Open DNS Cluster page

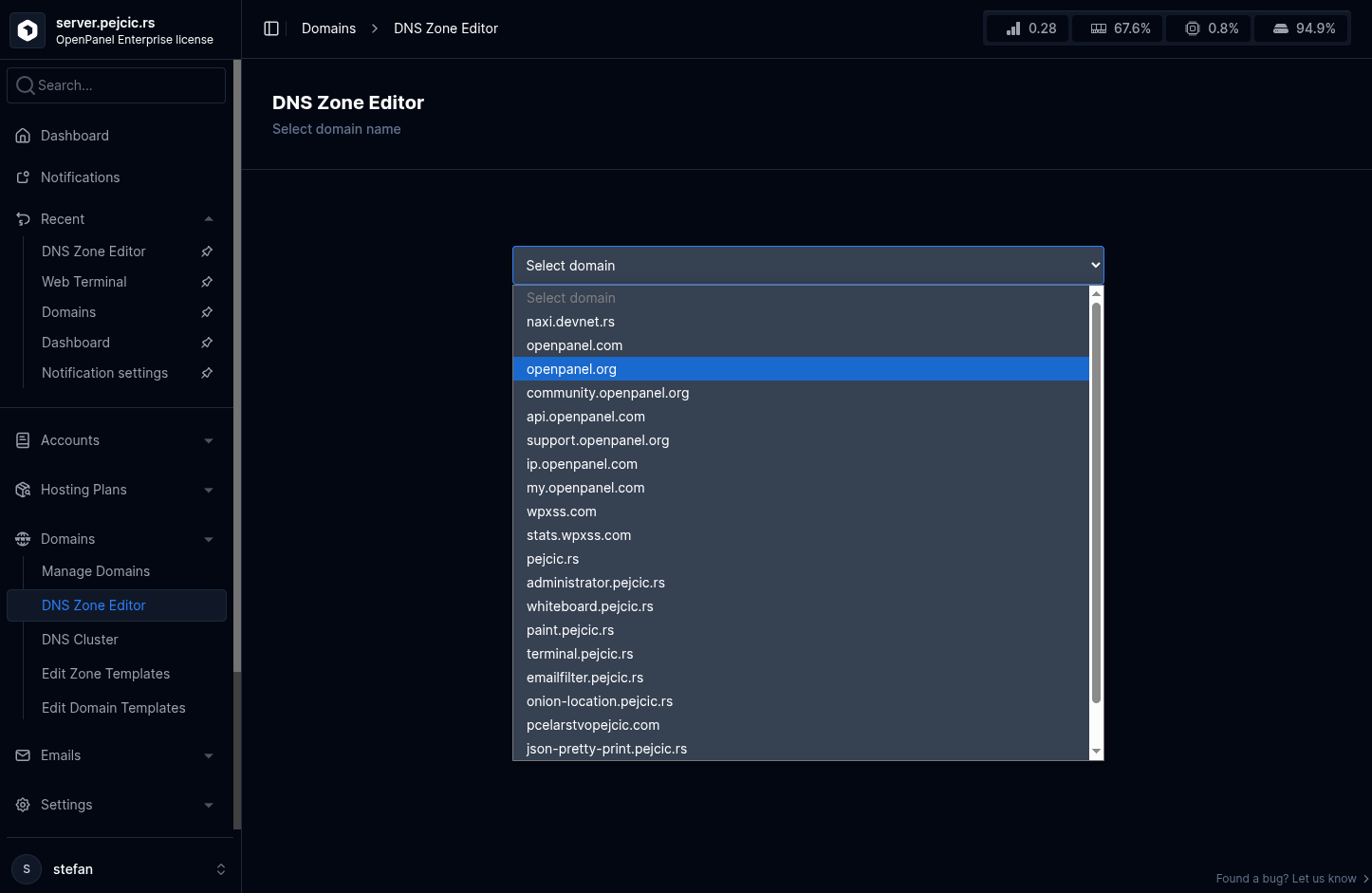click(80, 640)
